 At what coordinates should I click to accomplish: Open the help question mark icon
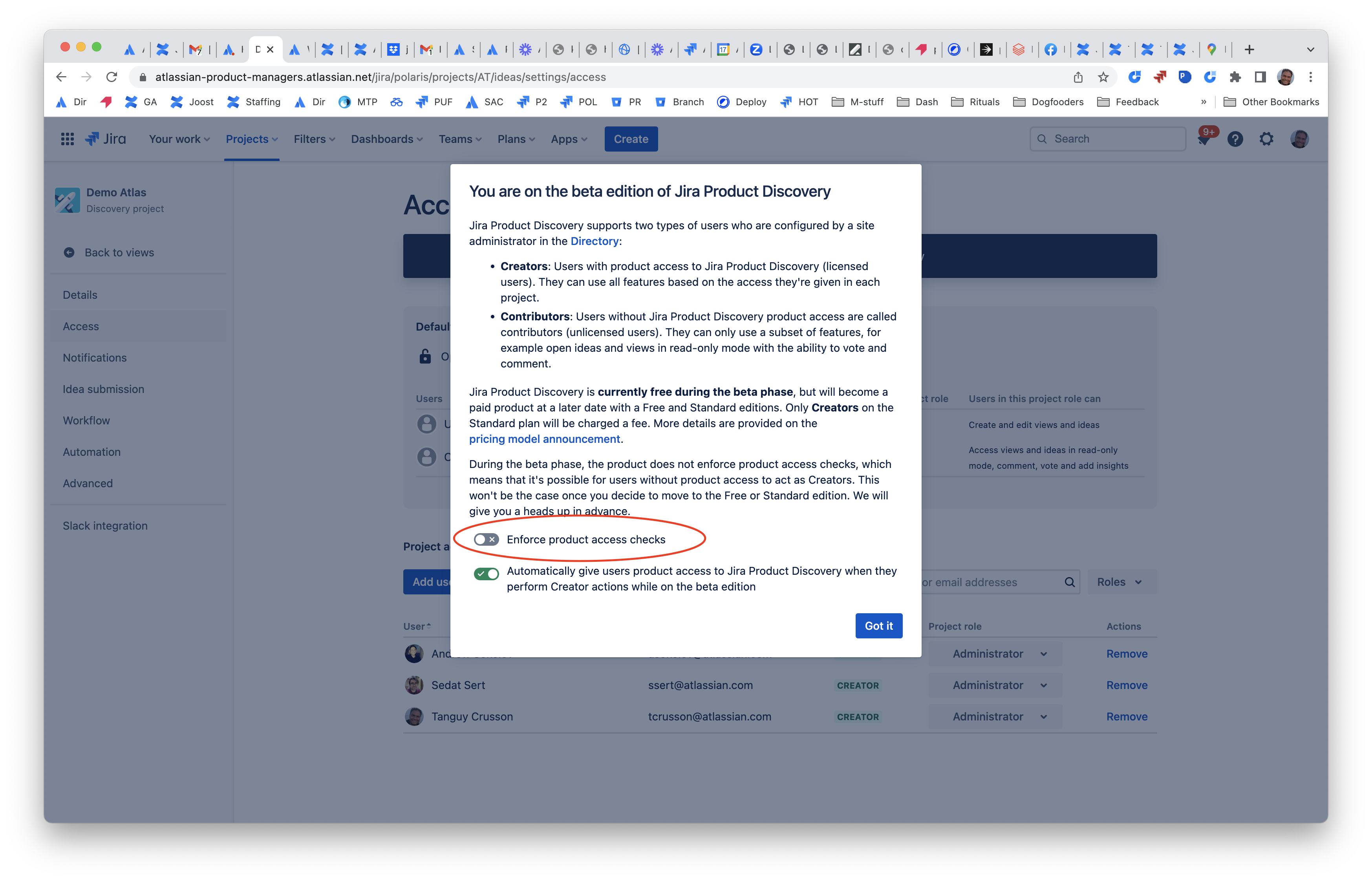pos(1235,139)
